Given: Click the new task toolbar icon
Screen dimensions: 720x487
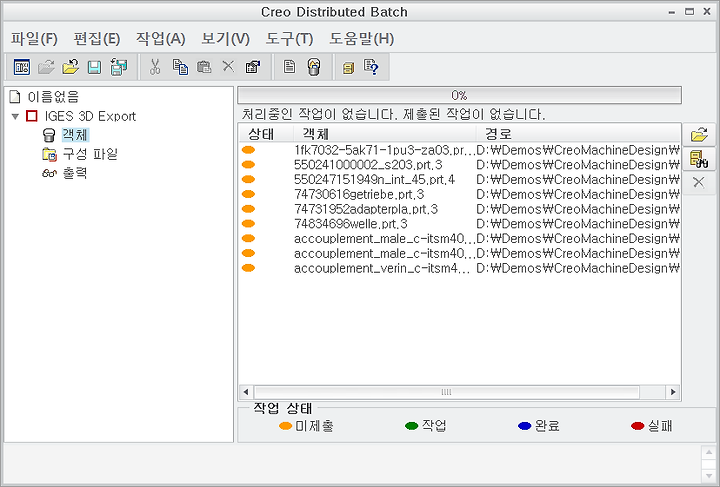Looking at the screenshot, I should 22,67.
